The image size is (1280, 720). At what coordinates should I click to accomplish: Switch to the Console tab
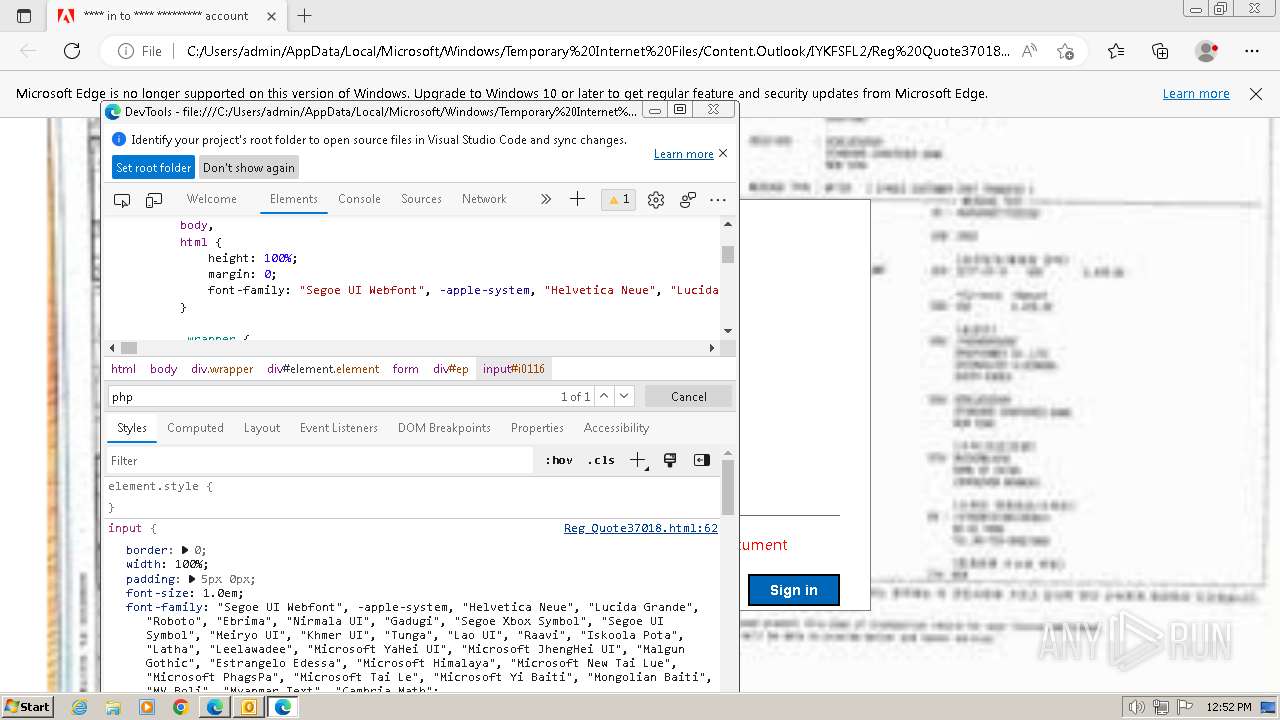pos(359,199)
